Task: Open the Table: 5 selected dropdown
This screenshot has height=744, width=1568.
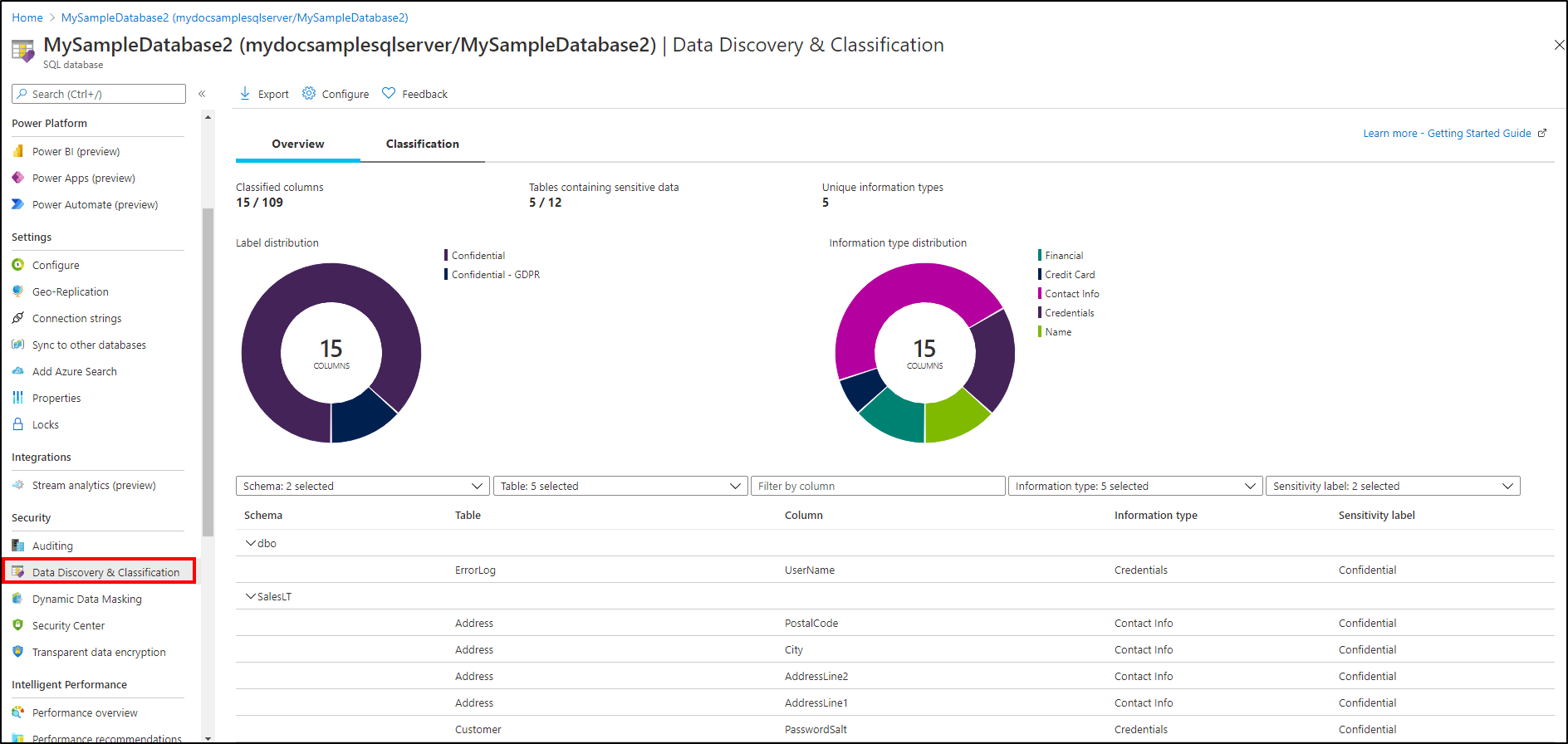Action: pos(620,486)
